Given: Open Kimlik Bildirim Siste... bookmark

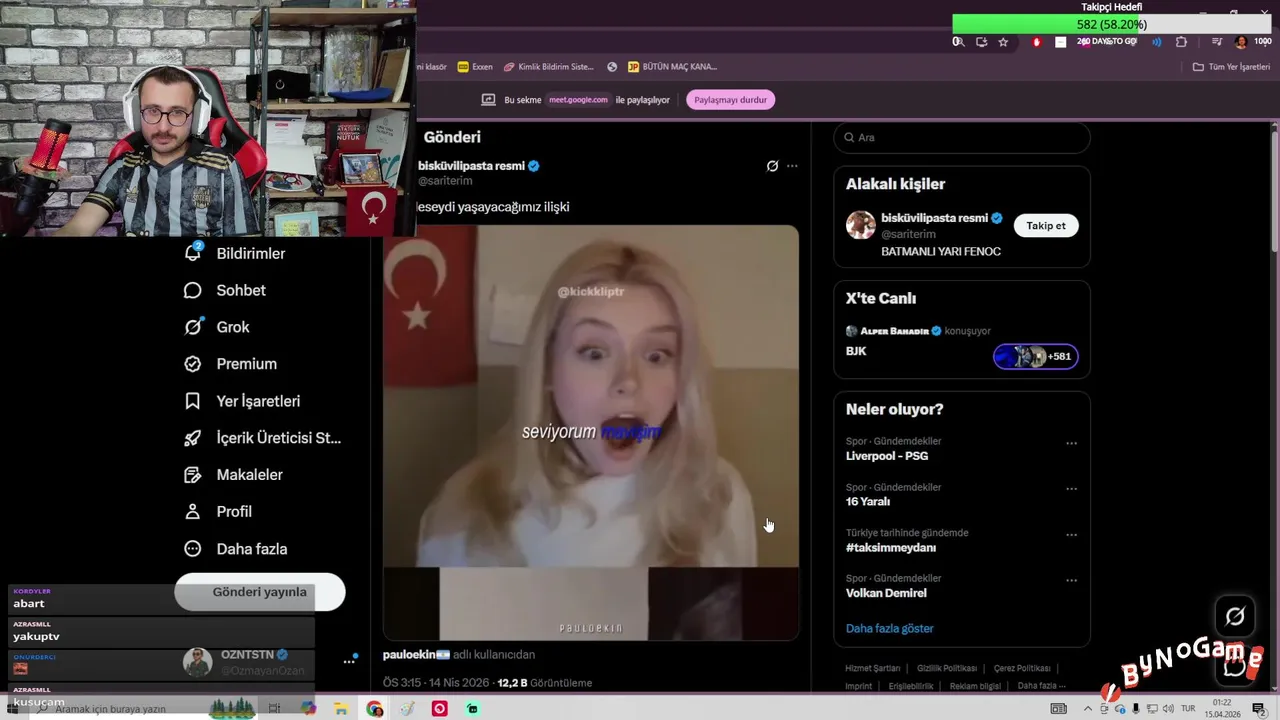Looking at the screenshot, I should 549,67.
